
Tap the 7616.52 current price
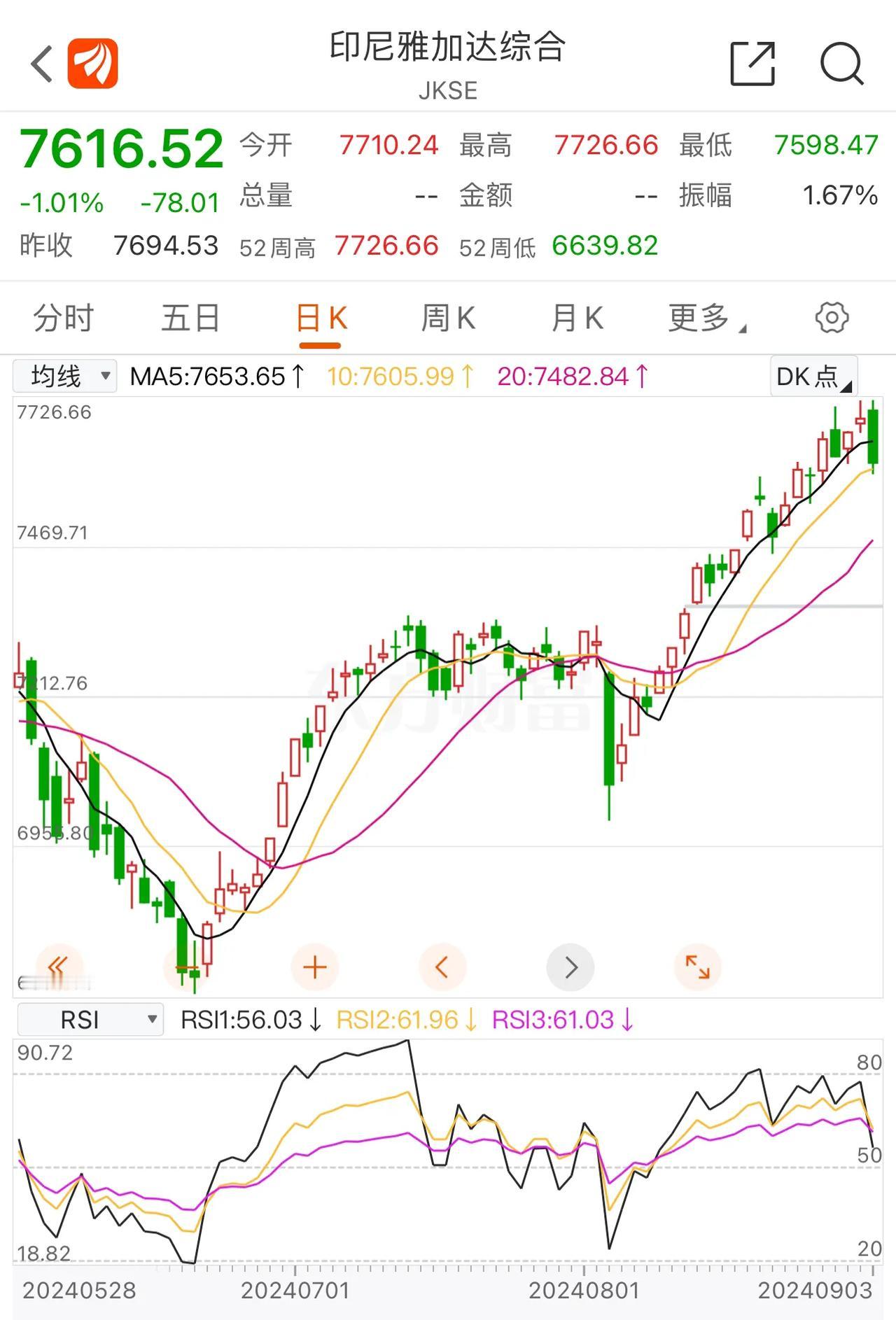(122, 149)
